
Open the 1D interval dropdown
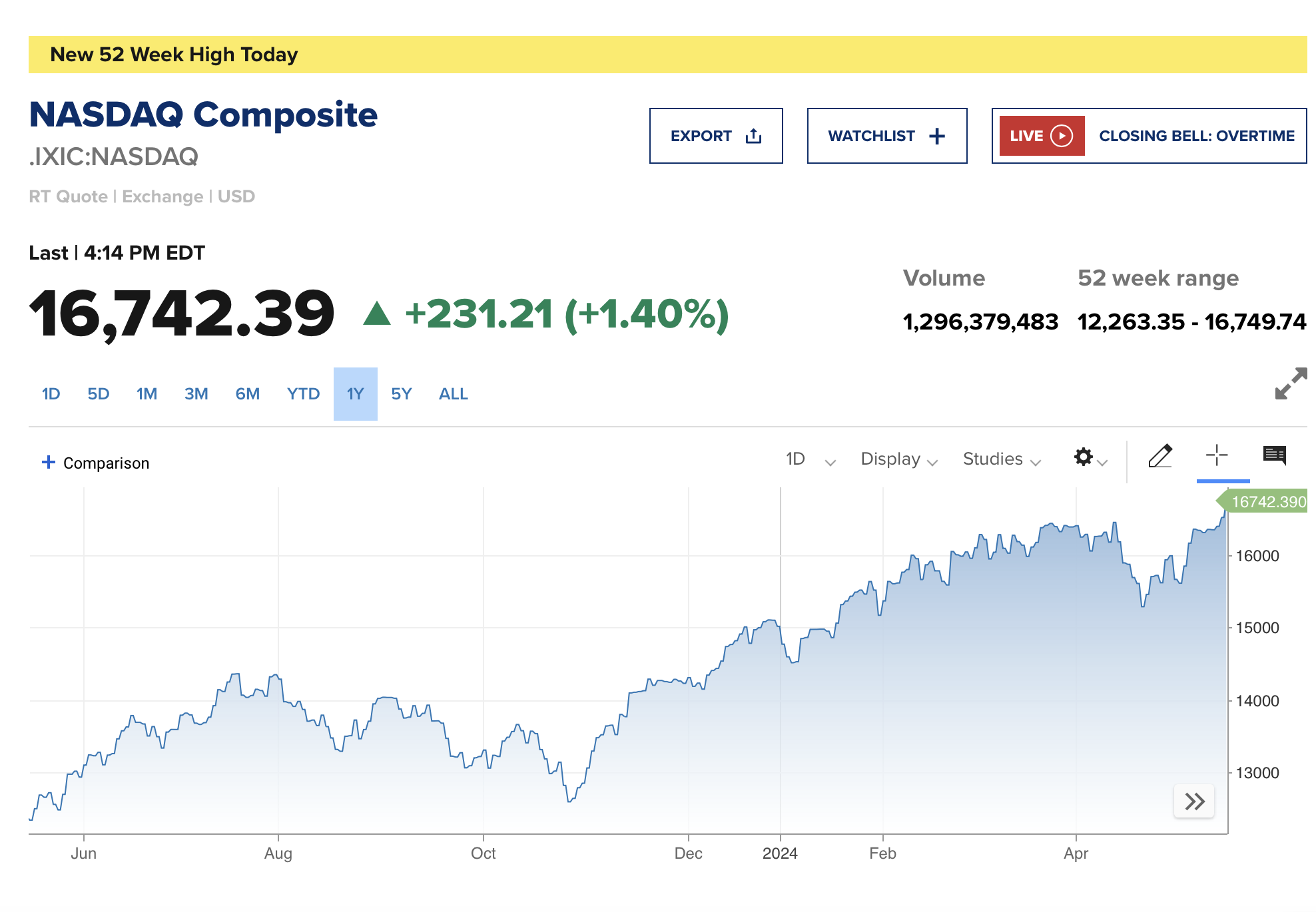[810, 459]
